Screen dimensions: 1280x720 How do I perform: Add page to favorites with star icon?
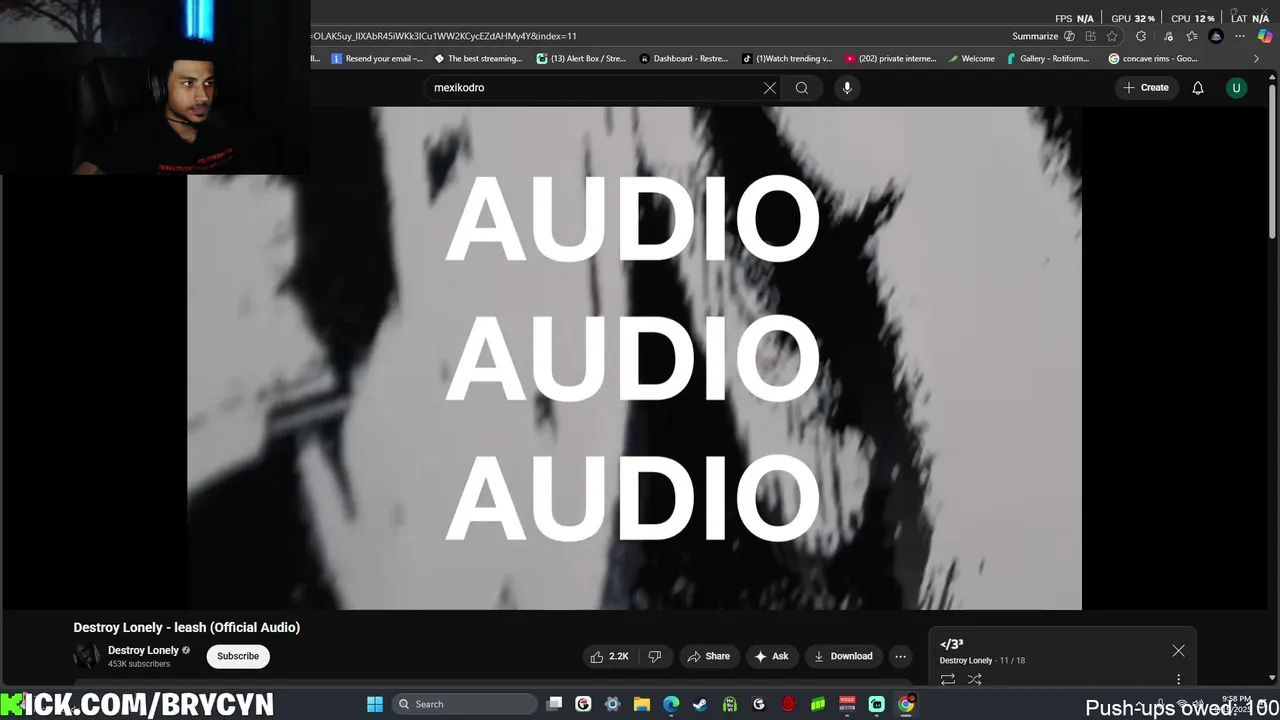tap(1112, 36)
